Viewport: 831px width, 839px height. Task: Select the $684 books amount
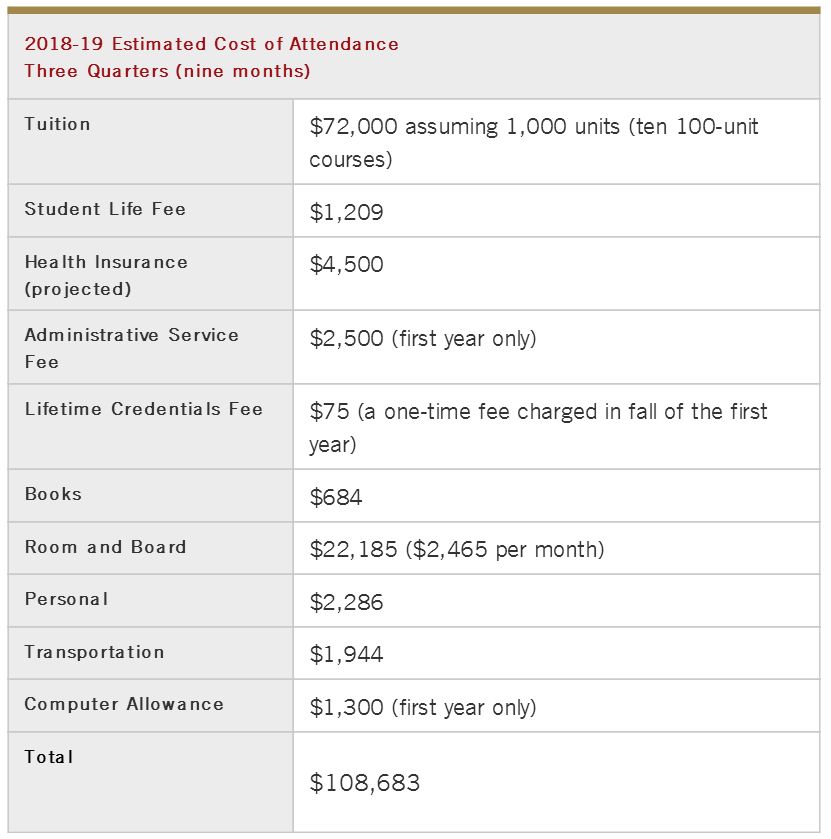(x=337, y=497)
